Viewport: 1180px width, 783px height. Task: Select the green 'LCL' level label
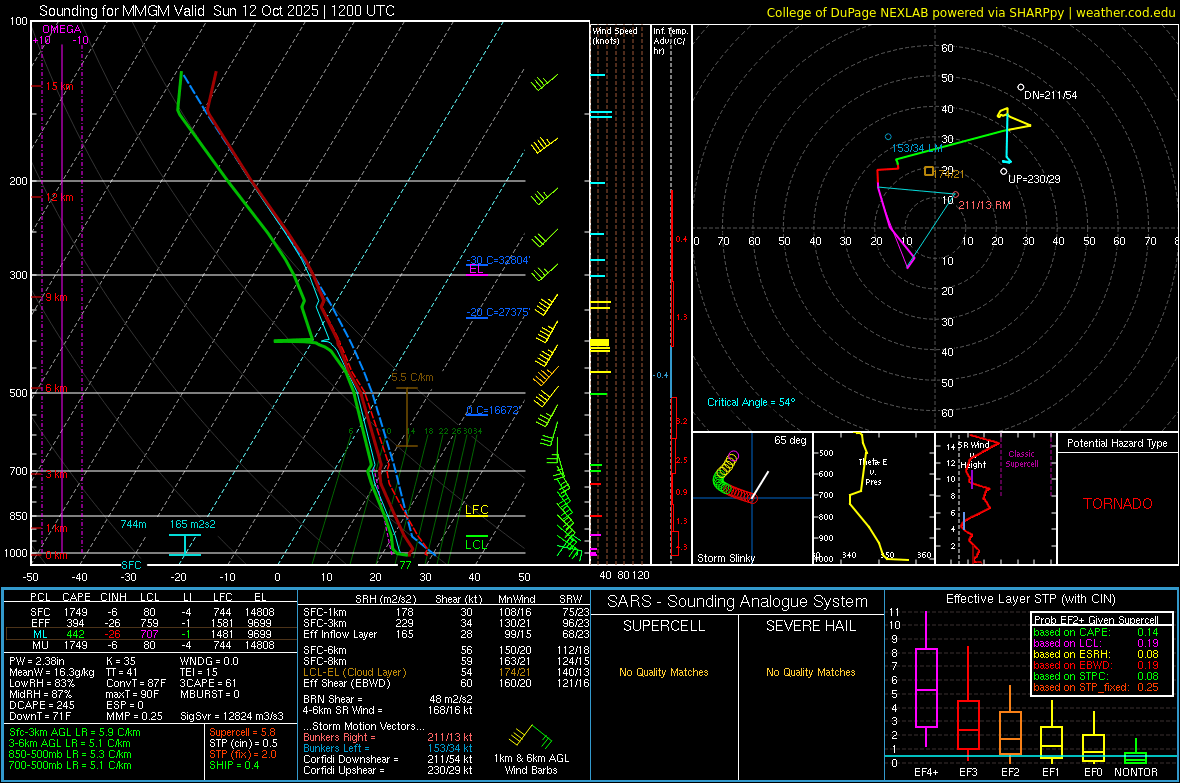pyautogui.click(x=476, y=544)
